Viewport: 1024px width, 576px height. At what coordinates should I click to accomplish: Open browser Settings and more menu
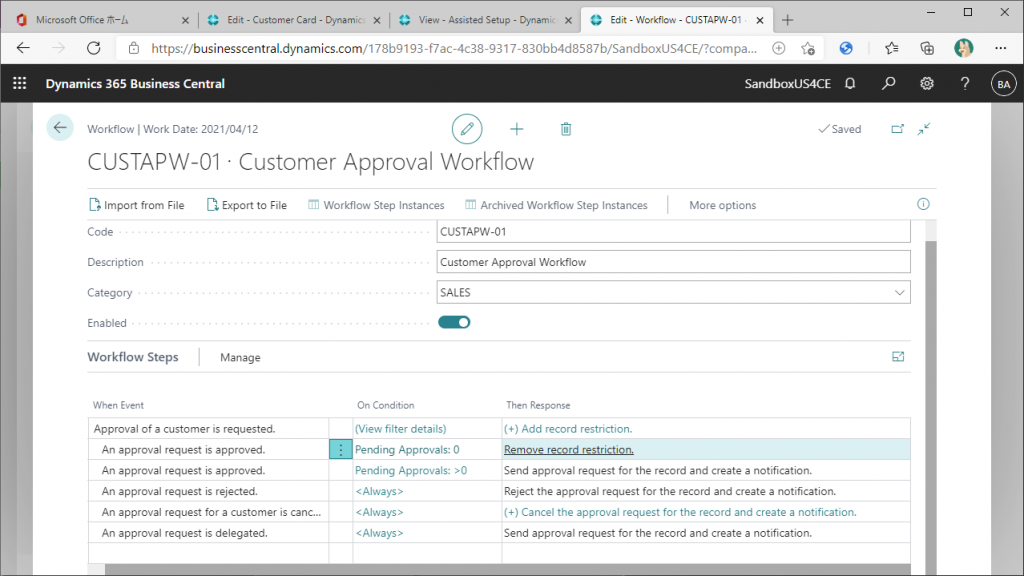click(x=1000, y=48)
